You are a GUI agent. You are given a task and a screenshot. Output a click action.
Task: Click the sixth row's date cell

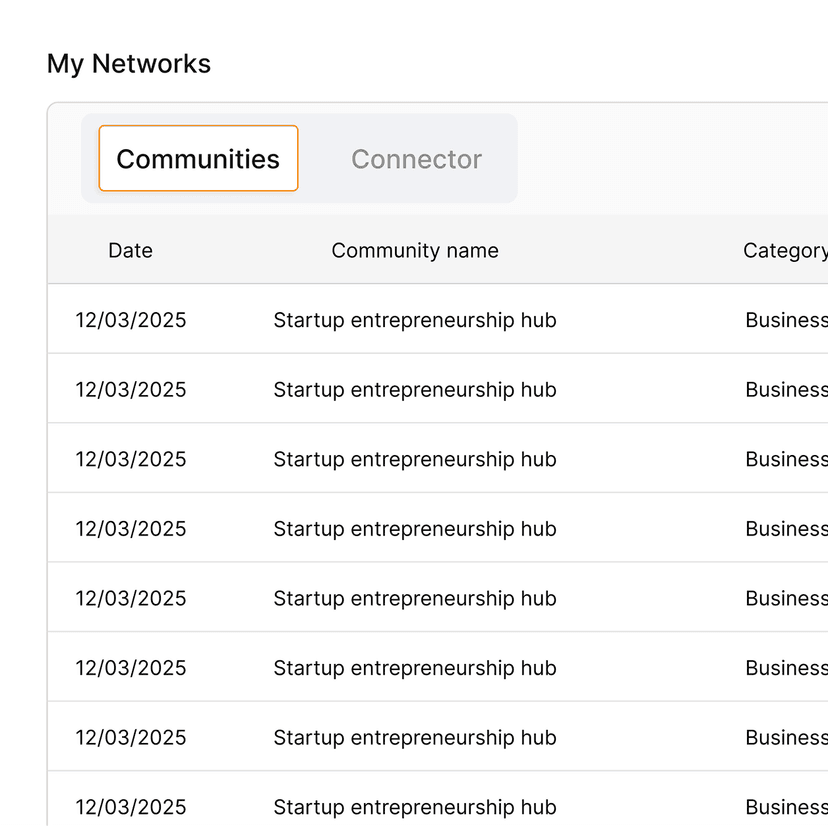point(131,668)
